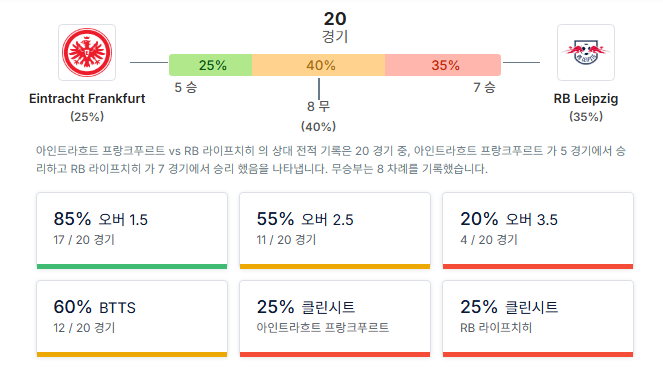Click the 25% 클린시트 RB 라이프치히 card
Image resolution: width=663 pixels, height=367 pixels.
click(538, 319)
